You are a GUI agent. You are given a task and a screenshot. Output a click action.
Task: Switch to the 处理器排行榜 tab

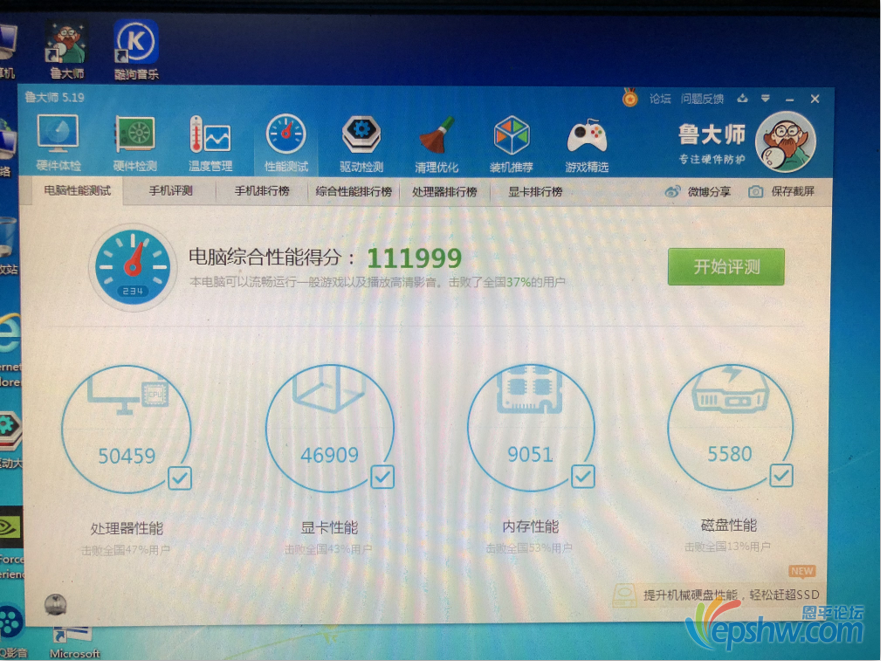pos(444,192)
